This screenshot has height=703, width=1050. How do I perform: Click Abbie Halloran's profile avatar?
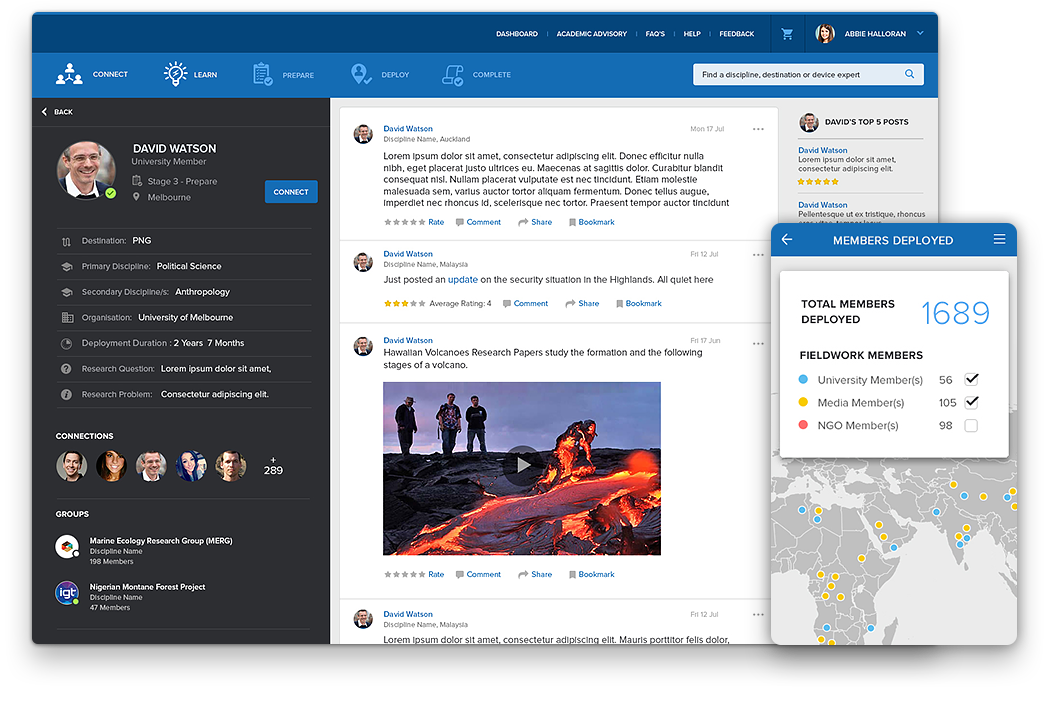[x=825, y=33]
